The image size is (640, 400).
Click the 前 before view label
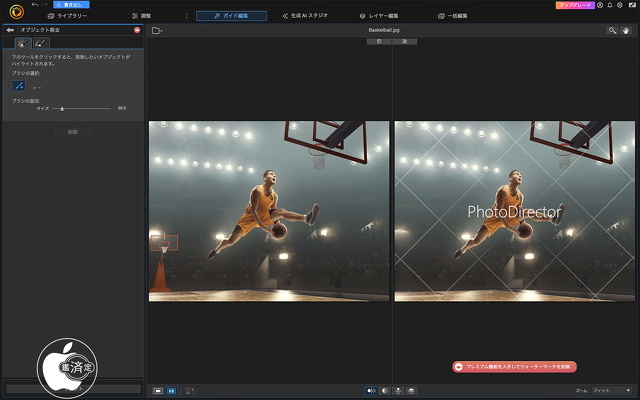pos(379,41)
